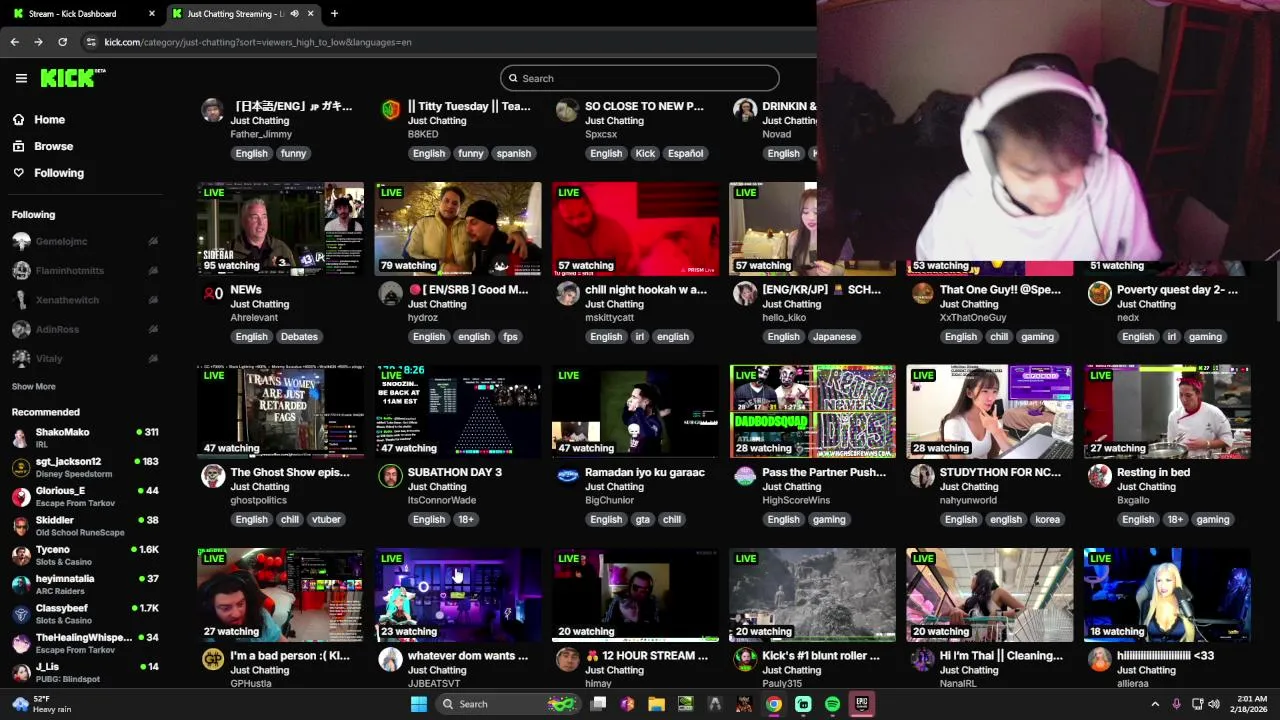Viewport: 1280px width, 720px height.
Task: Show hidden system tray icons
Action: pyautogui.click(x=1155, y=704)
